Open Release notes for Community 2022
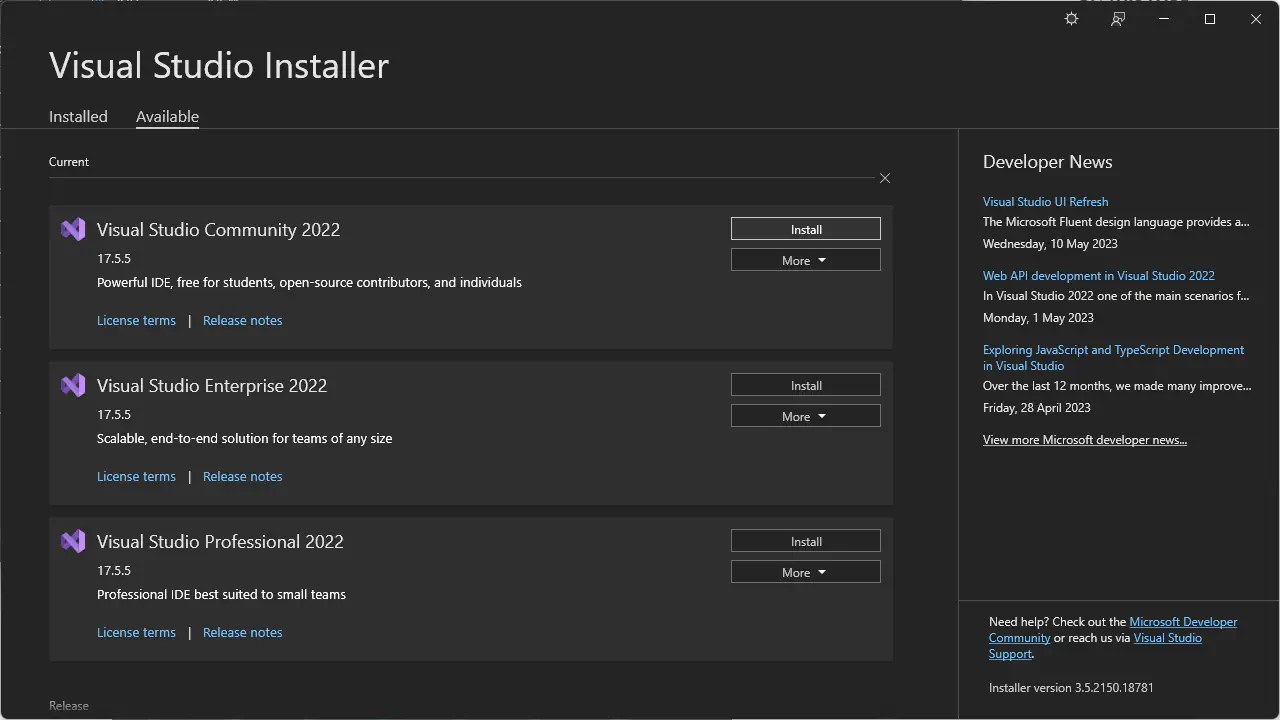The height and width of the screenshot is (720, 1280). 243,320
